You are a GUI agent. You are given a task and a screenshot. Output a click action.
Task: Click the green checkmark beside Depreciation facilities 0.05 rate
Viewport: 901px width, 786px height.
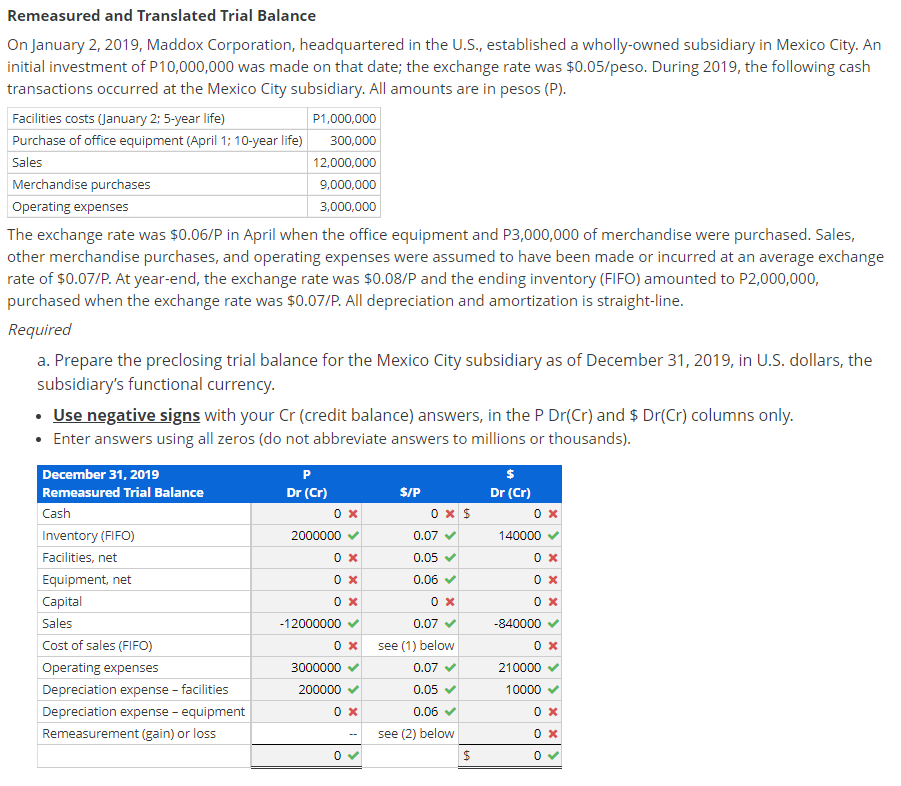(450, 689)
